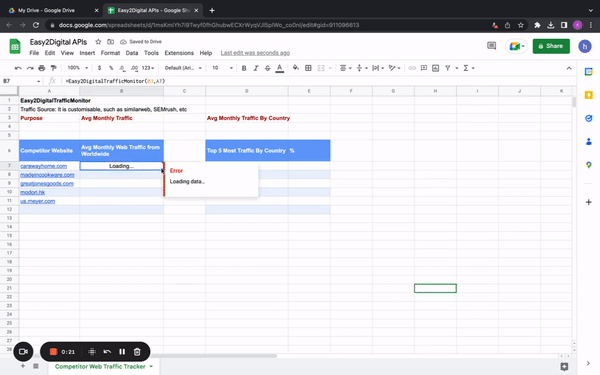Open the zoom level dropdown

tap(78, 68)
